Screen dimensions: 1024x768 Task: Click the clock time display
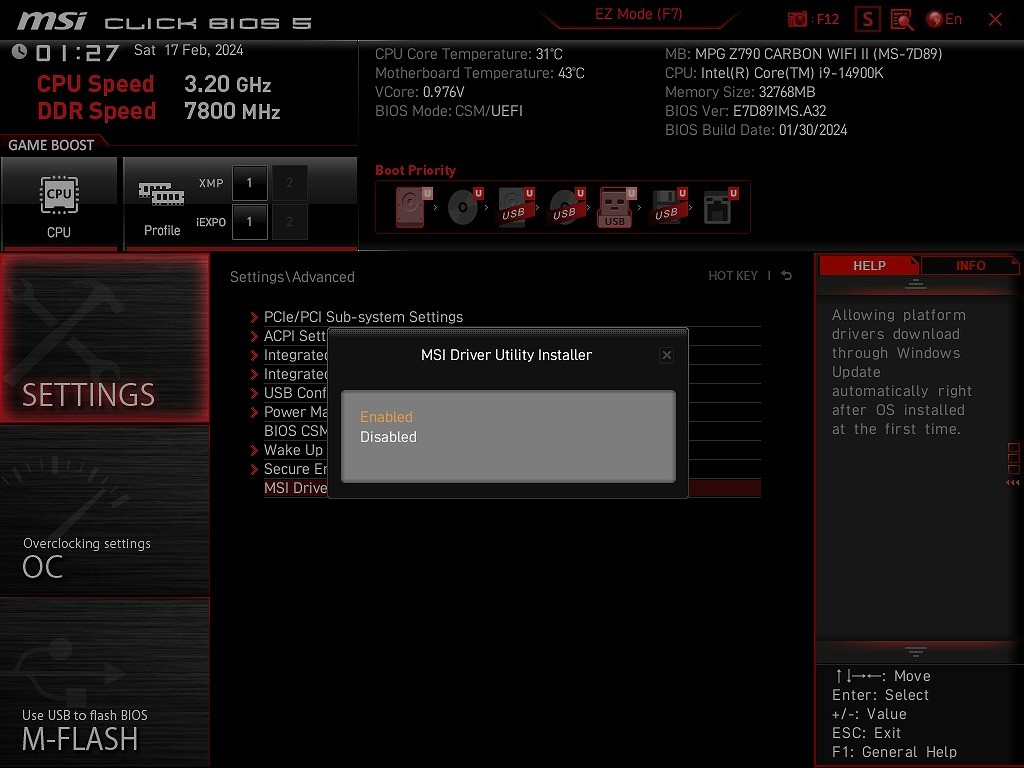[77, 52]
